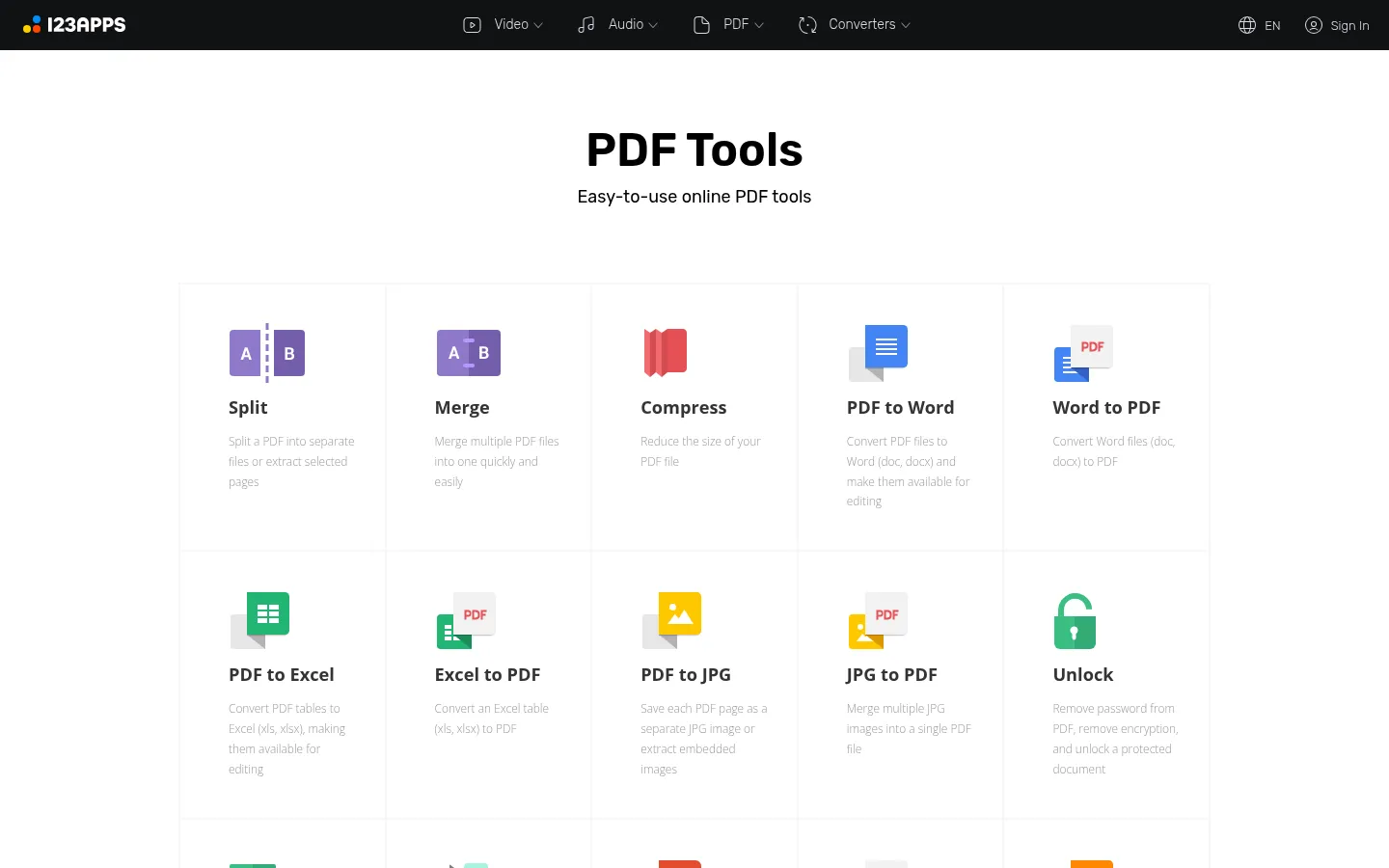This screenshot has width=1389, height=868.
Task: Click the Converters circular arrows icon
Action: tap(807, 25)
